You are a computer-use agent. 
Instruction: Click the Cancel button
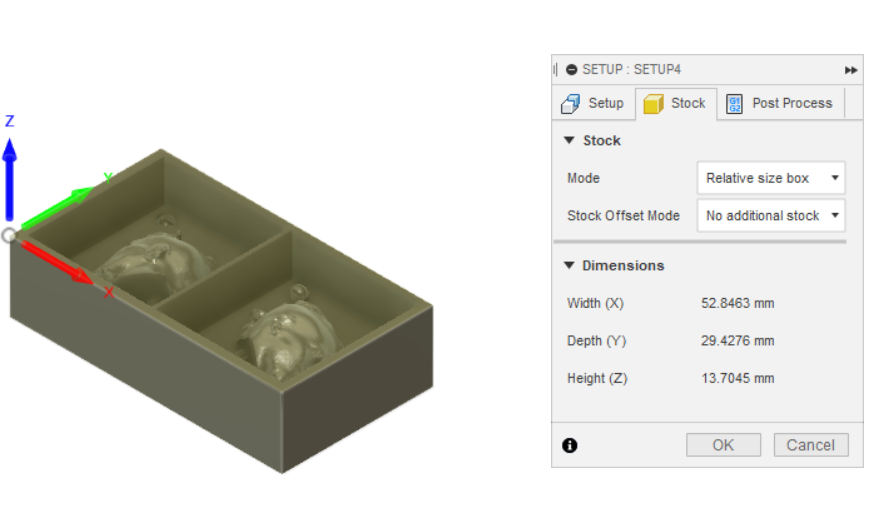point(811,445)
